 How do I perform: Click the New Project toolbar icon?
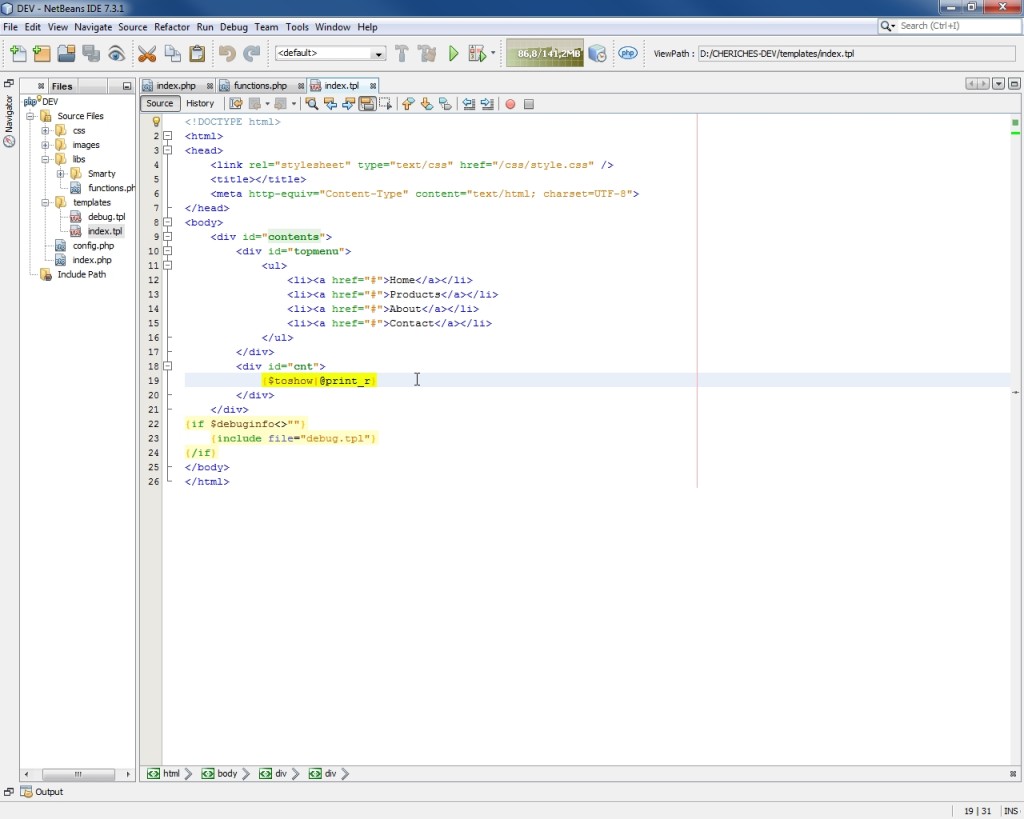point(42,54)
